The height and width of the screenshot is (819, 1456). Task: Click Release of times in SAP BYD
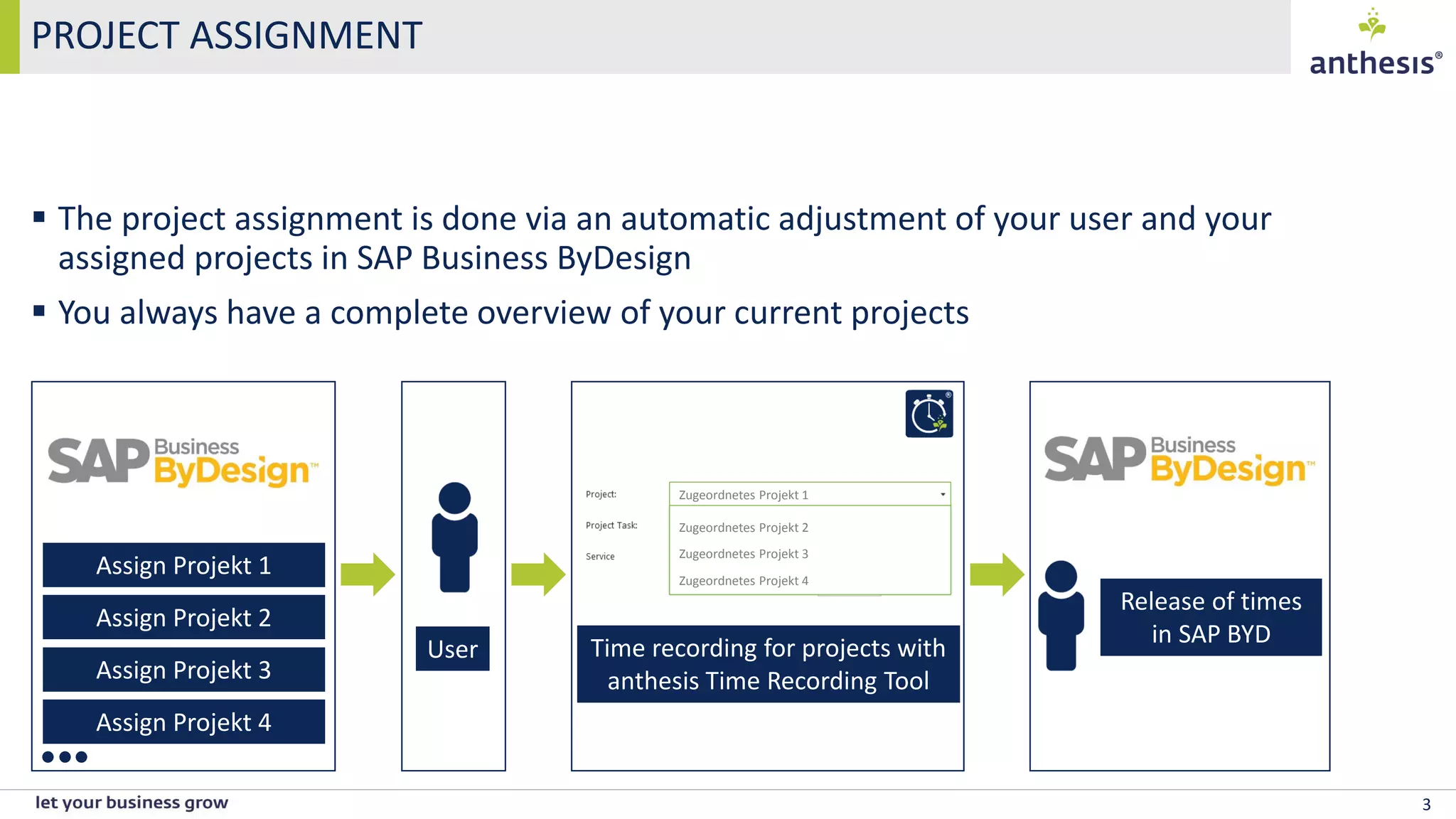tap(1211, 617)
